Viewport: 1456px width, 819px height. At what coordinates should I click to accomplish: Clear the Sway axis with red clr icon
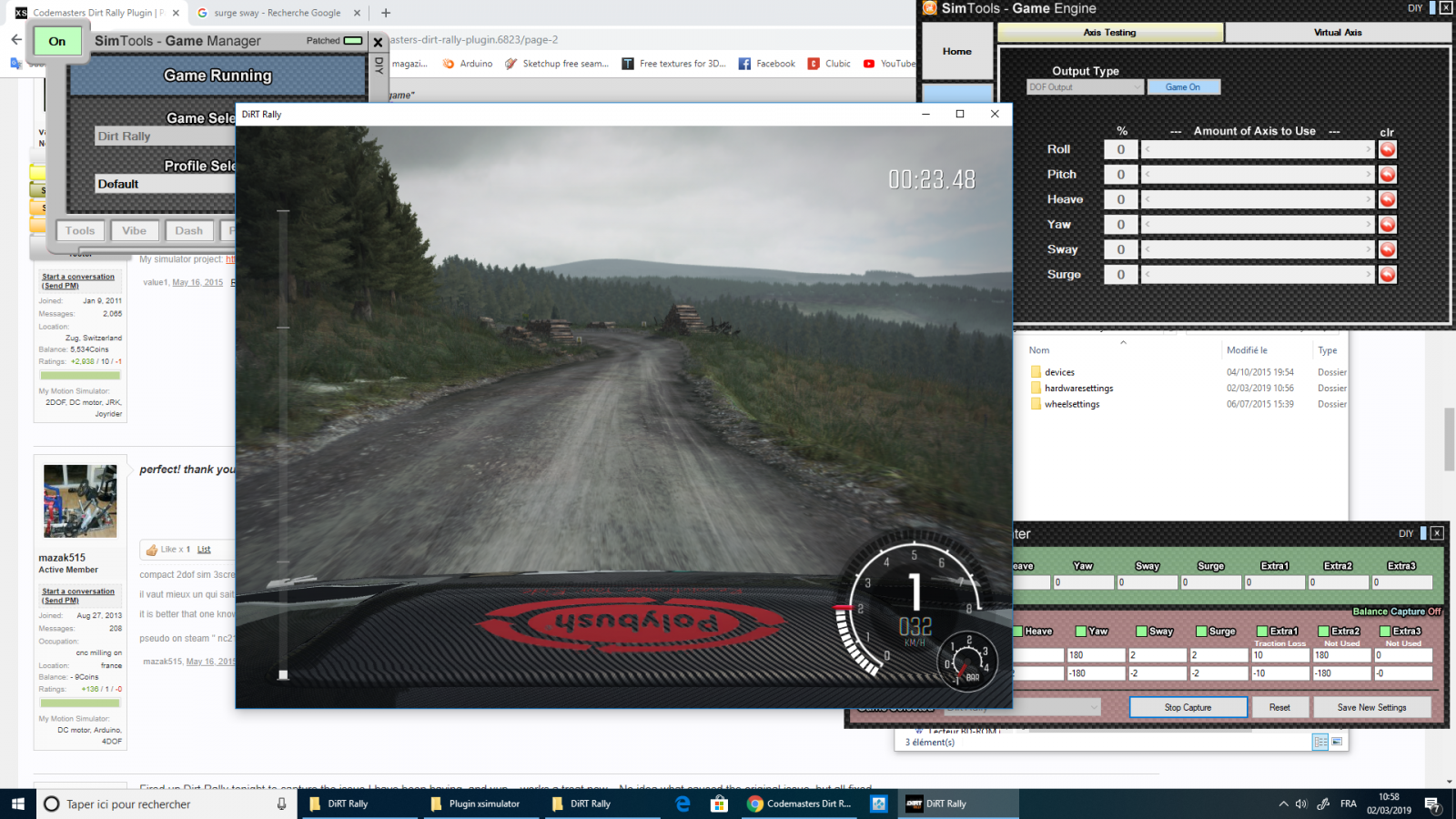tap(1387, 249)
